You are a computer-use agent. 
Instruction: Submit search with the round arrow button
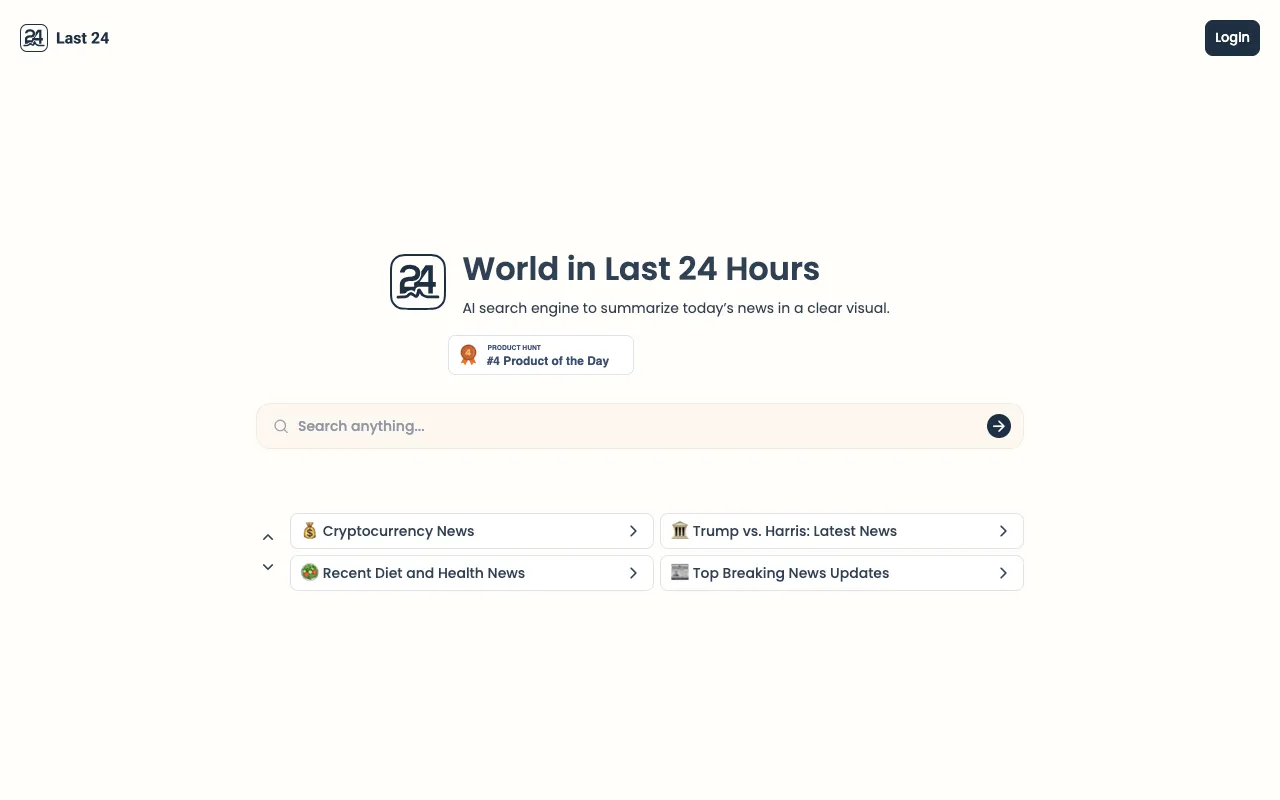pyautogui.click(x=998, y=427)
